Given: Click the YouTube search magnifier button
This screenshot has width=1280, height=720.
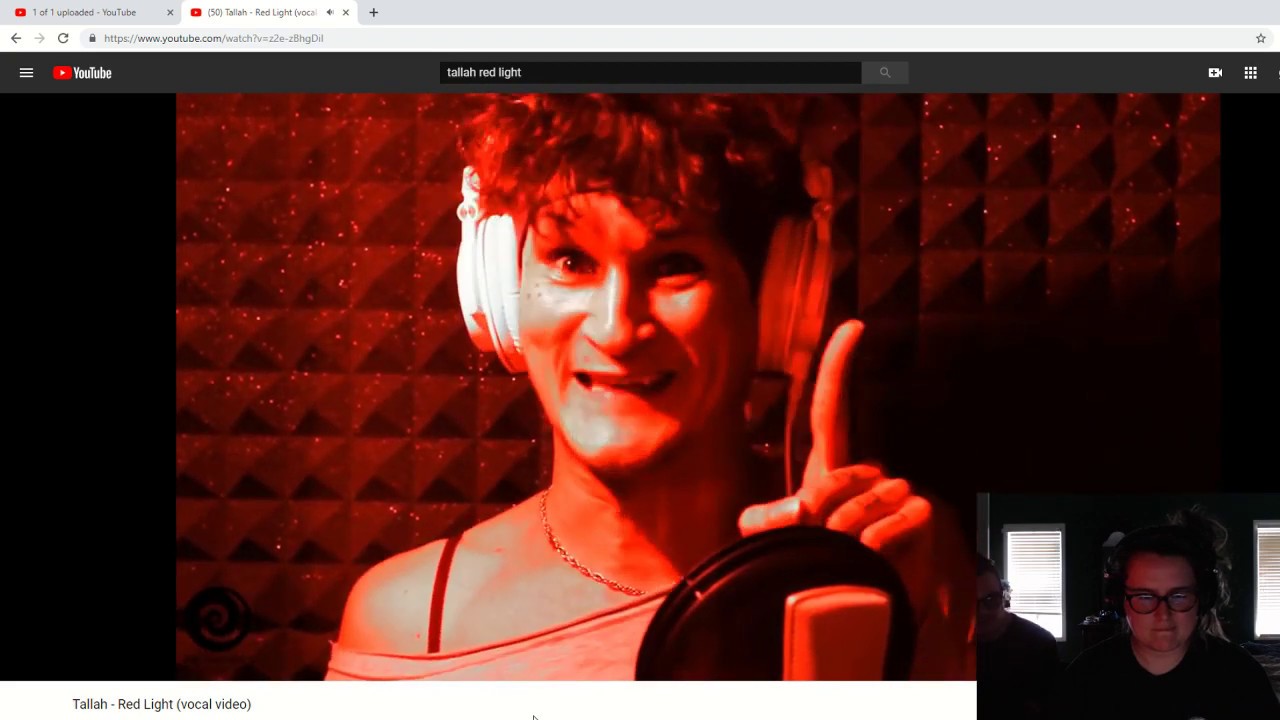Looking at the screenshot, I should [884, 73].
